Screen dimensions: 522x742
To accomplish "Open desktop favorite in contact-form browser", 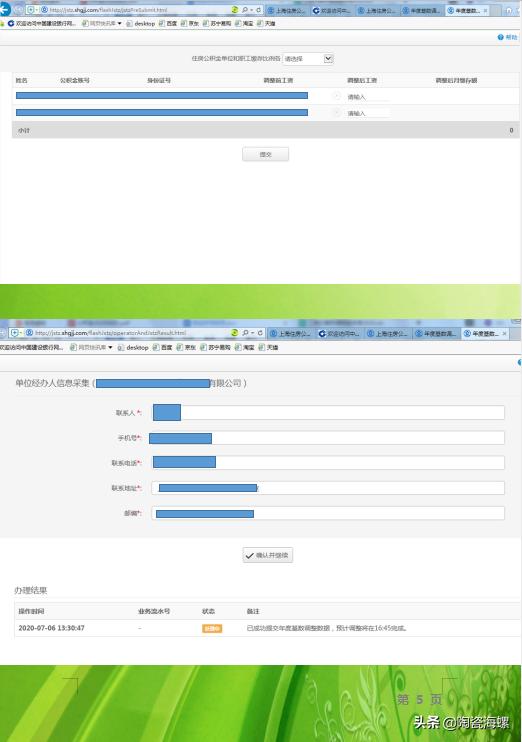I will (133, 347).
